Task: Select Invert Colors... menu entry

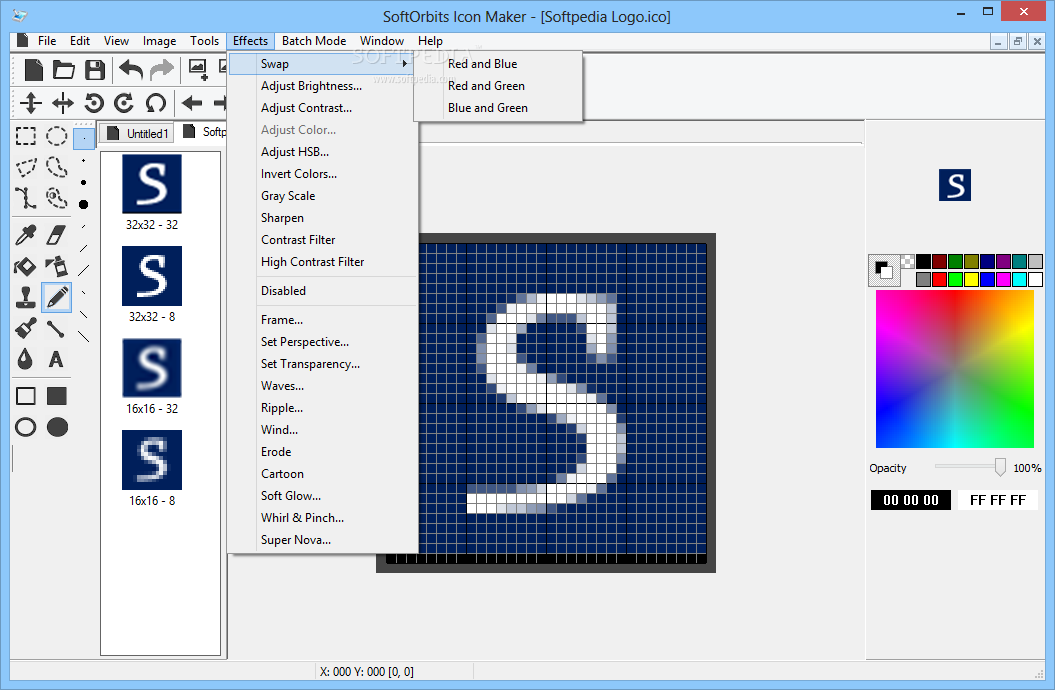Action: (x=322, y=174)
